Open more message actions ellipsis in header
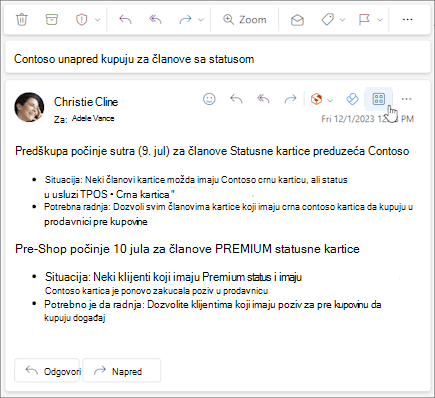435x398 pixels. coord(406,99)
